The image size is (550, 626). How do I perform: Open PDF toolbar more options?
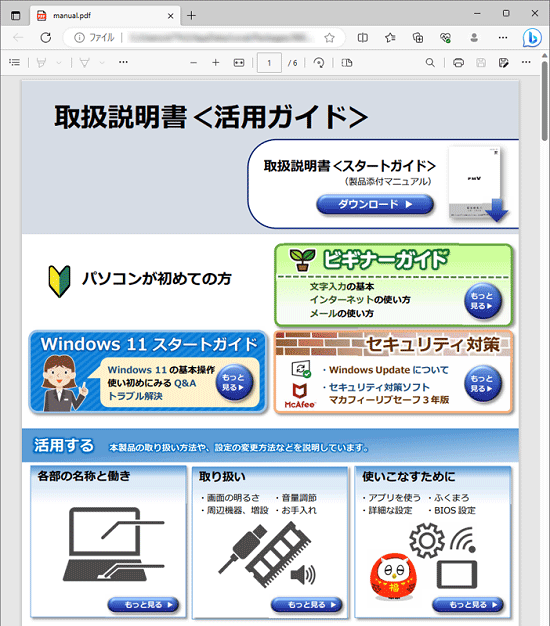coord(526,62)
